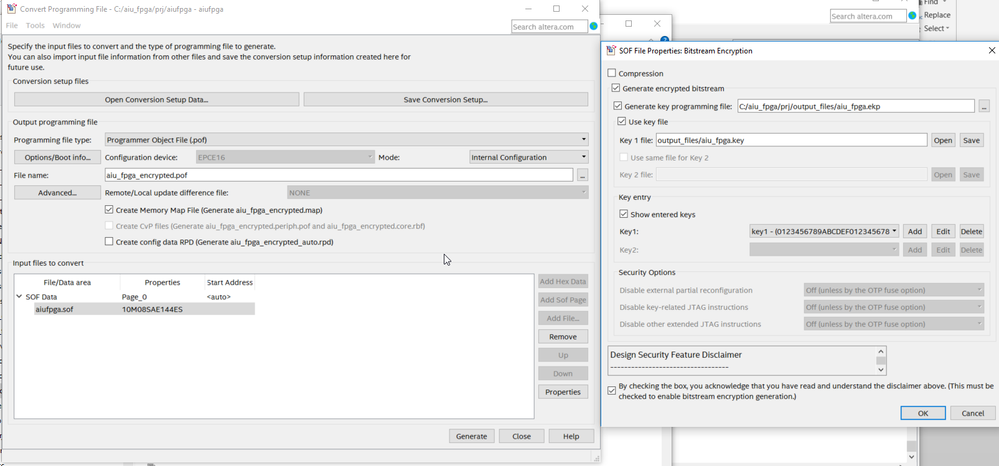Click the Properties column header
This screenshot has height=466, width=999.
[162, 282]
